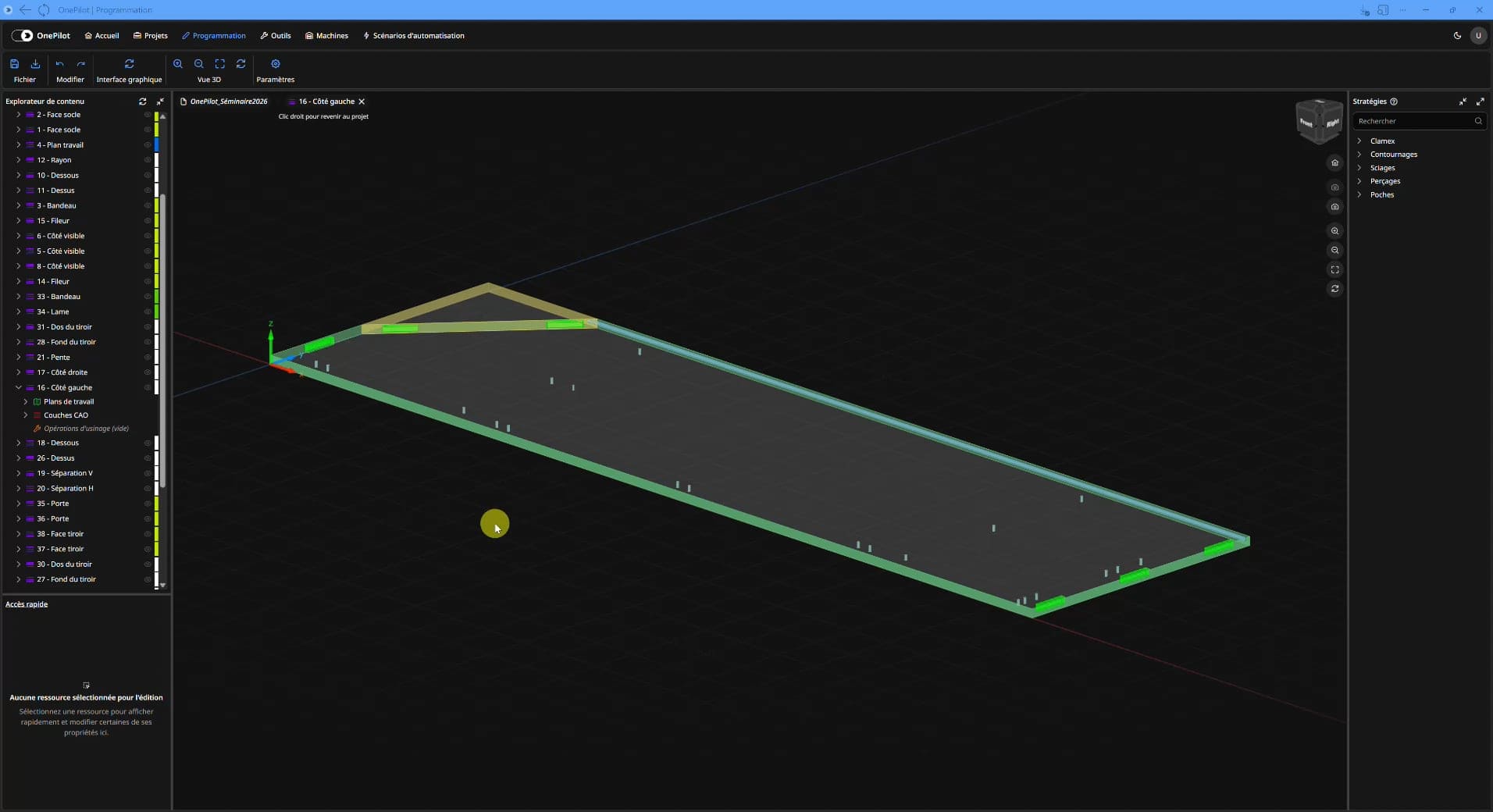Toggle visibility of 27 - Fond du tiroir

point(148,579)
